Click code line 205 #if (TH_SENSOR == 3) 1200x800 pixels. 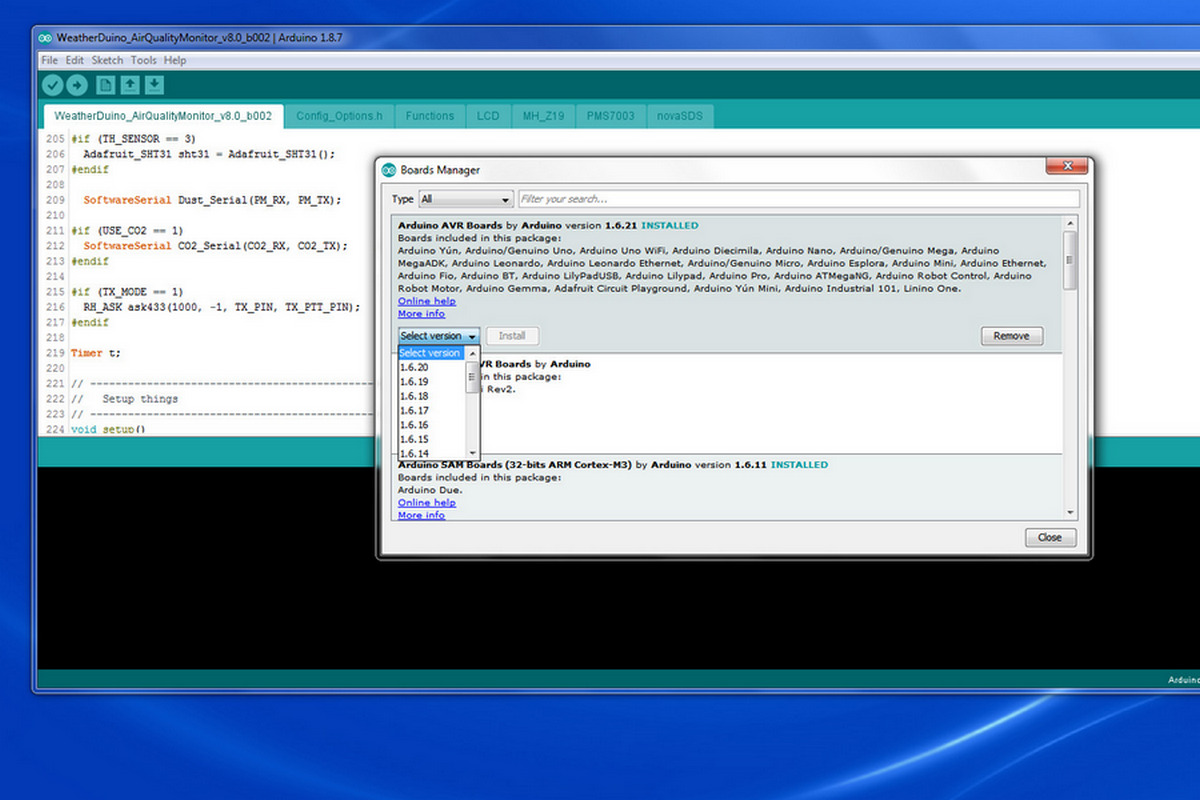(133, 139)
